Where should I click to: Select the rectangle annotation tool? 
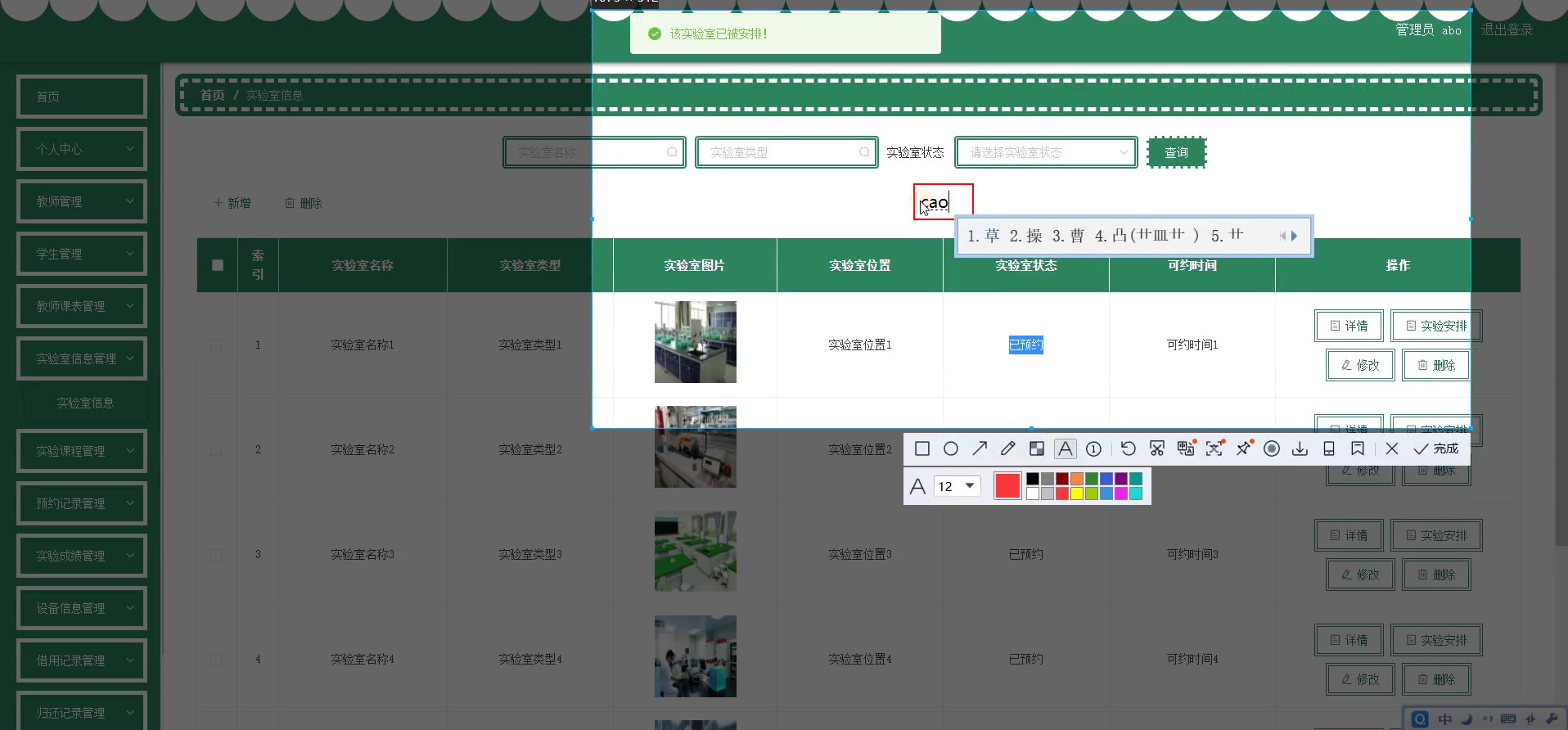(x=921, y=448)
